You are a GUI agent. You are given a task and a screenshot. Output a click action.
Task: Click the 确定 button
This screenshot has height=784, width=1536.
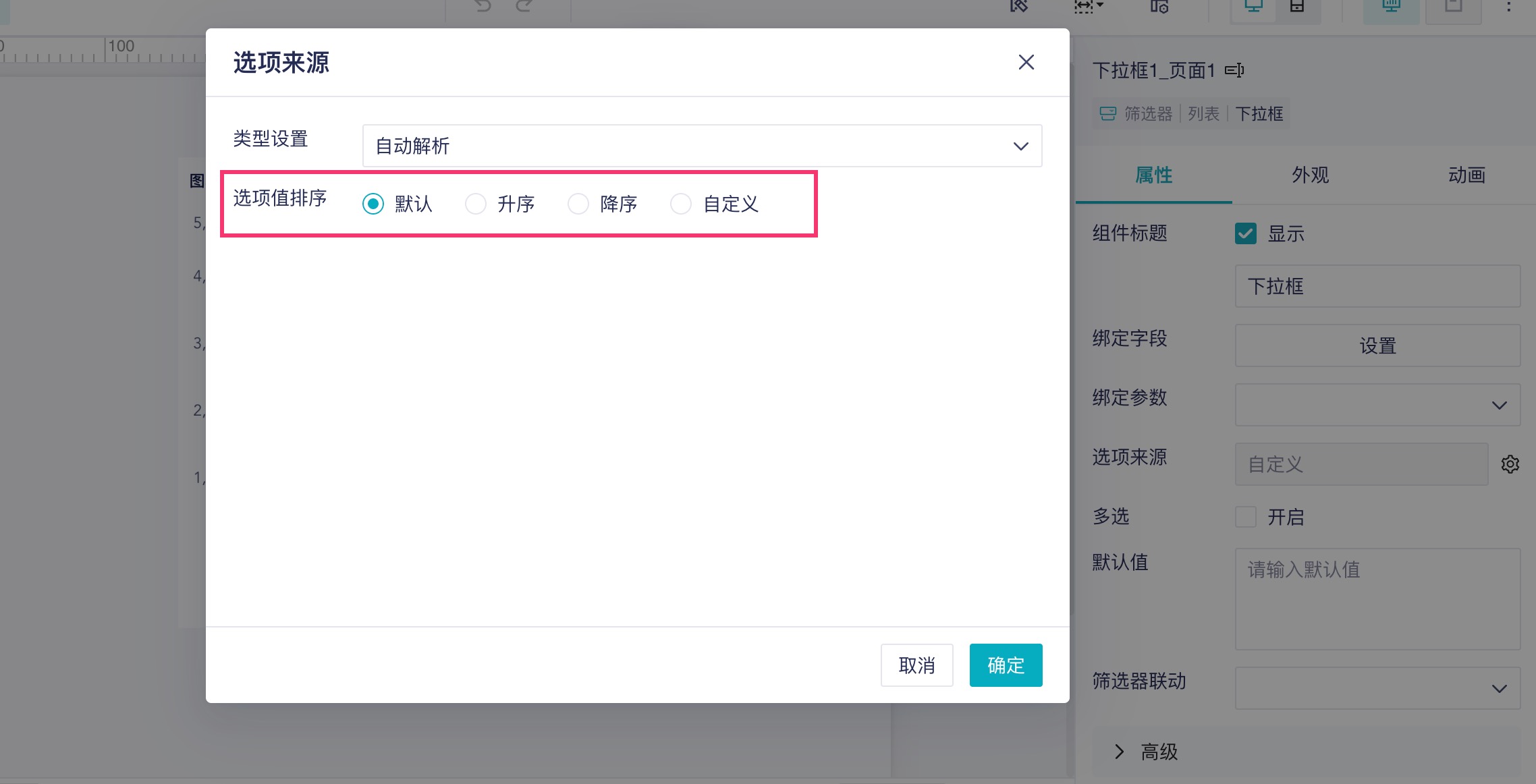point(1006,665)
